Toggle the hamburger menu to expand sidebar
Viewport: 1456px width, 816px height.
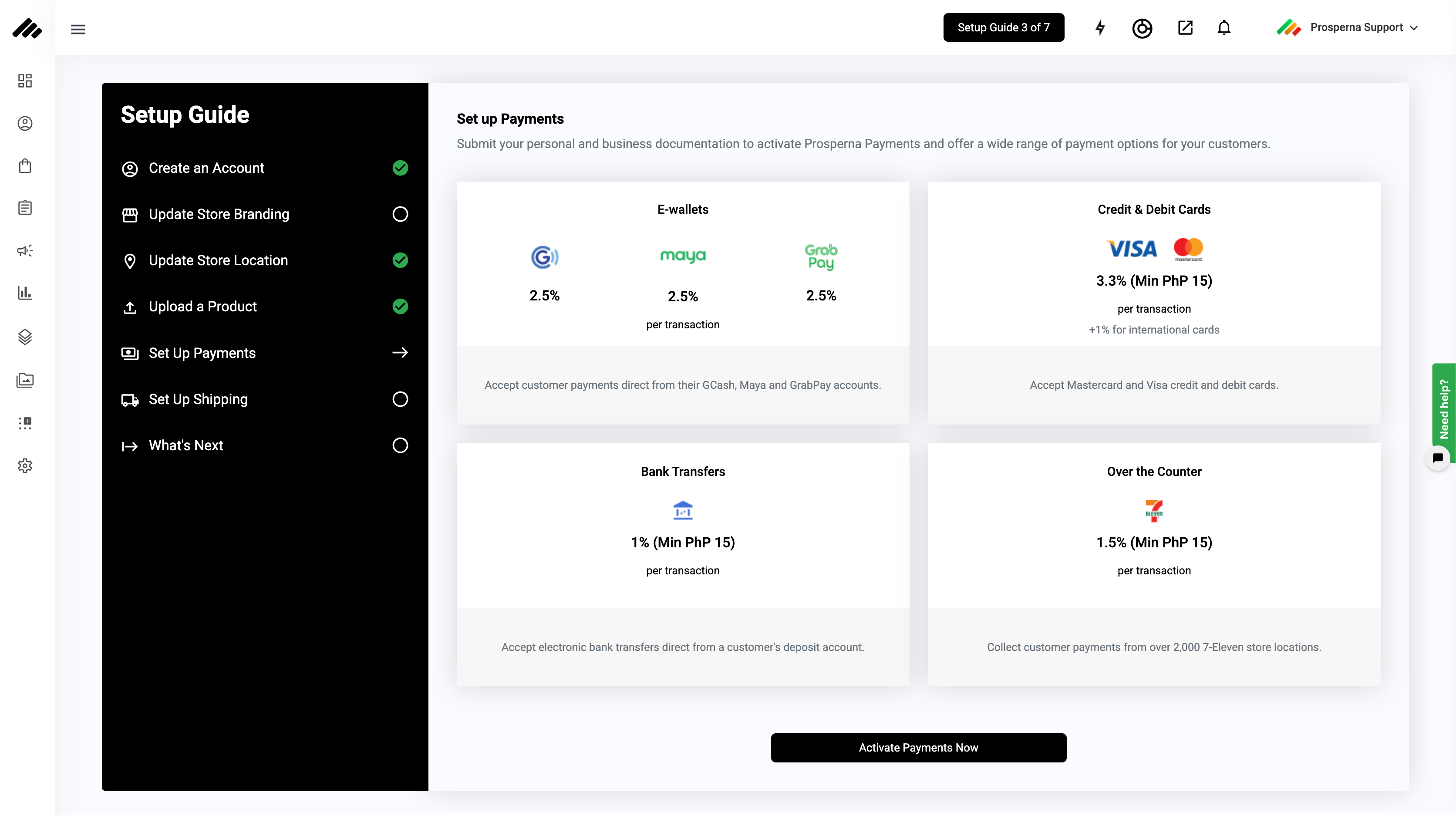[x=78, y=29]
